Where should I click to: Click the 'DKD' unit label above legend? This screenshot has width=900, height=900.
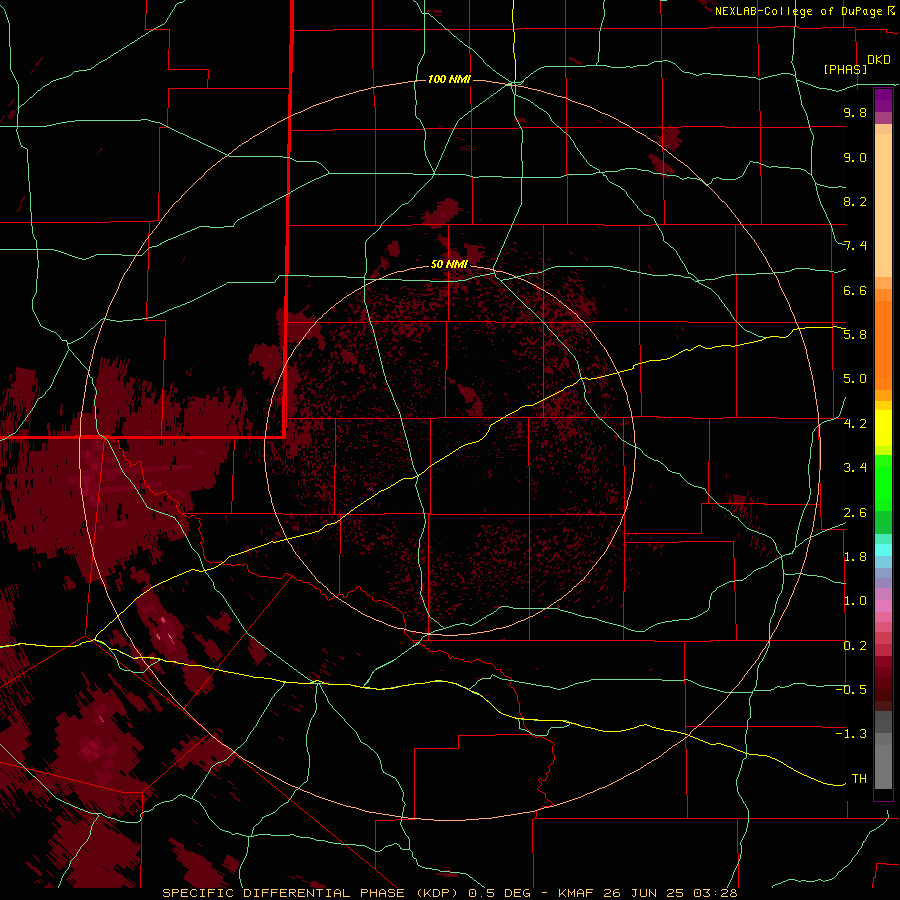879,60
